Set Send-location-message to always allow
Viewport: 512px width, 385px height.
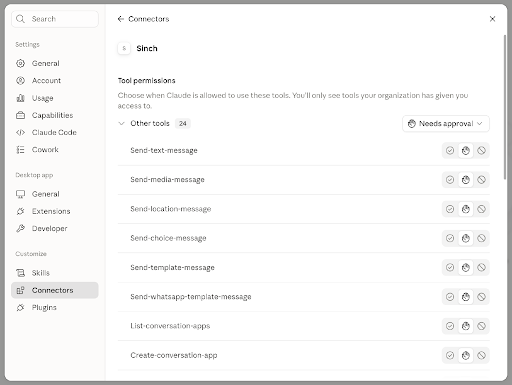450,209
